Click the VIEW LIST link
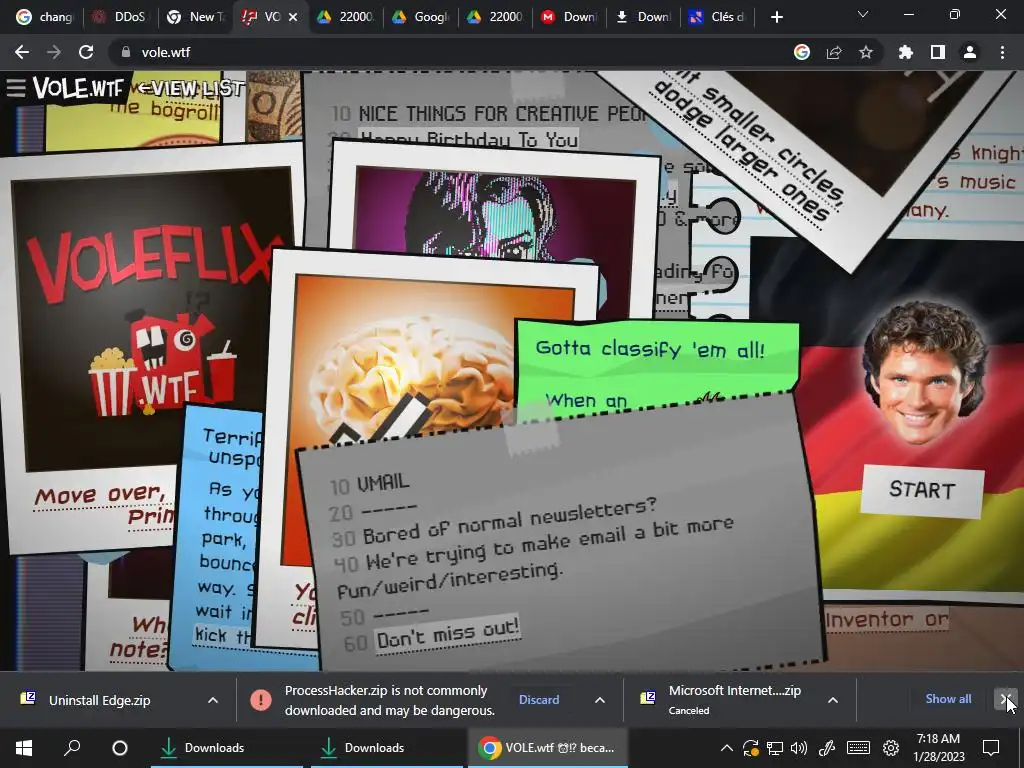The image size is (1024, 768). coord(191,88)
